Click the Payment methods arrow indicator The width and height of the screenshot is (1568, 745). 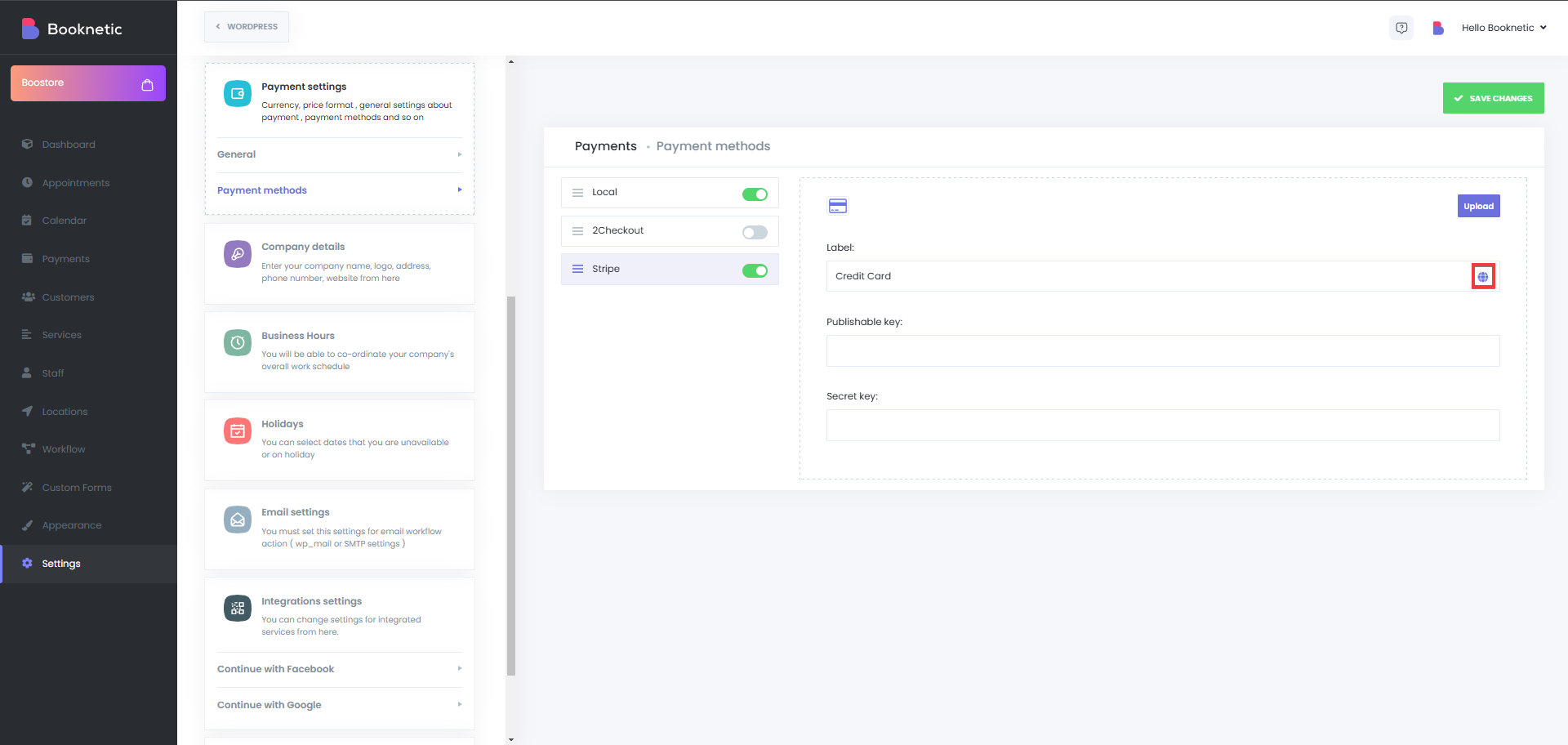coord(460,190)
